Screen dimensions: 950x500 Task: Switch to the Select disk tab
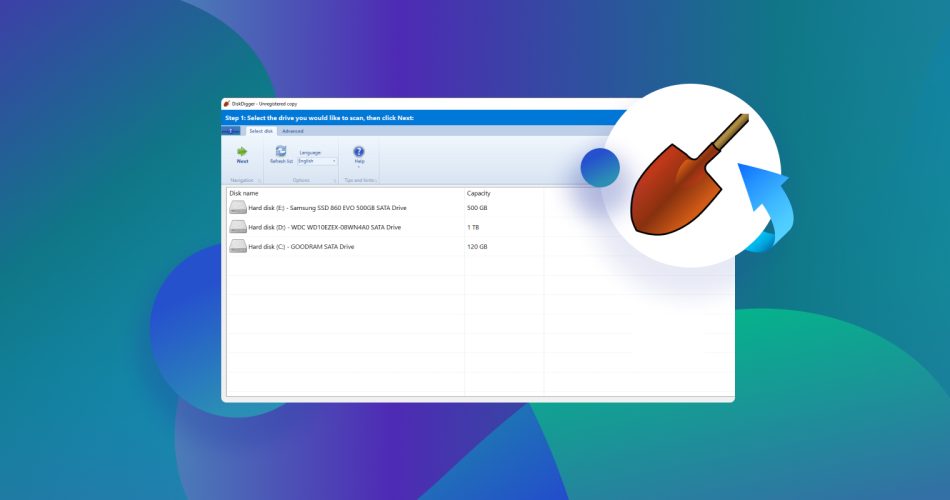point(261,131)
